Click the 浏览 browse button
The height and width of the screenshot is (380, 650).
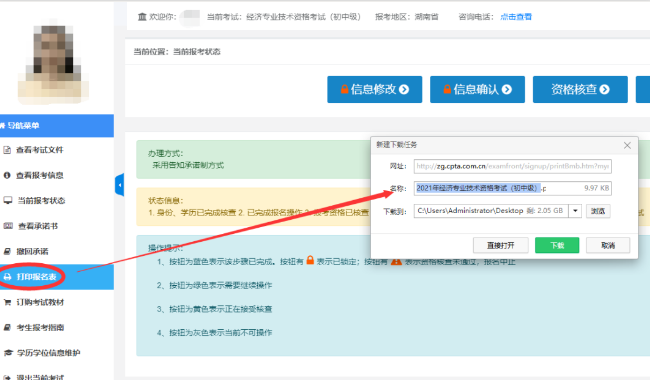(x=598, y=211)
